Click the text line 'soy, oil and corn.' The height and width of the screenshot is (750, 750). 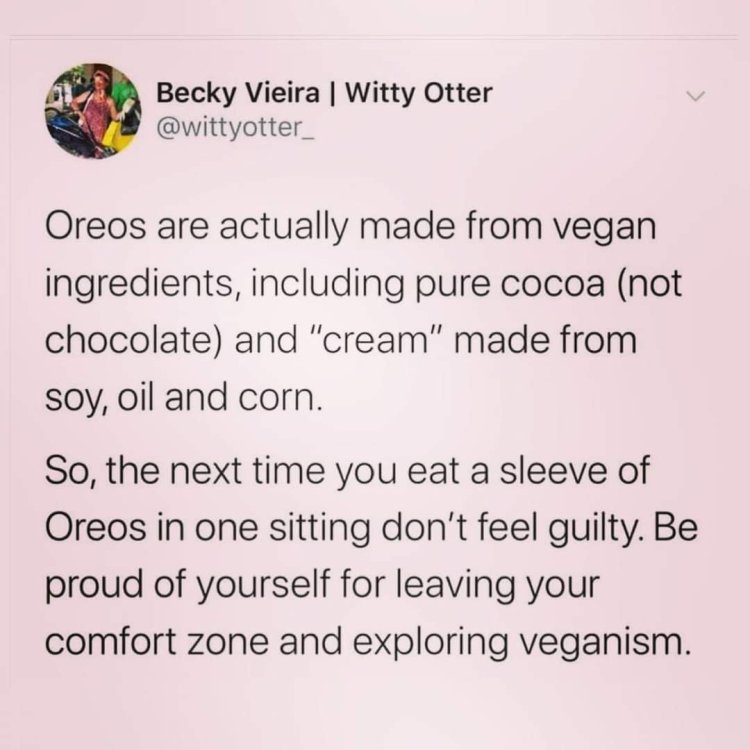click(x=184, y=397)
